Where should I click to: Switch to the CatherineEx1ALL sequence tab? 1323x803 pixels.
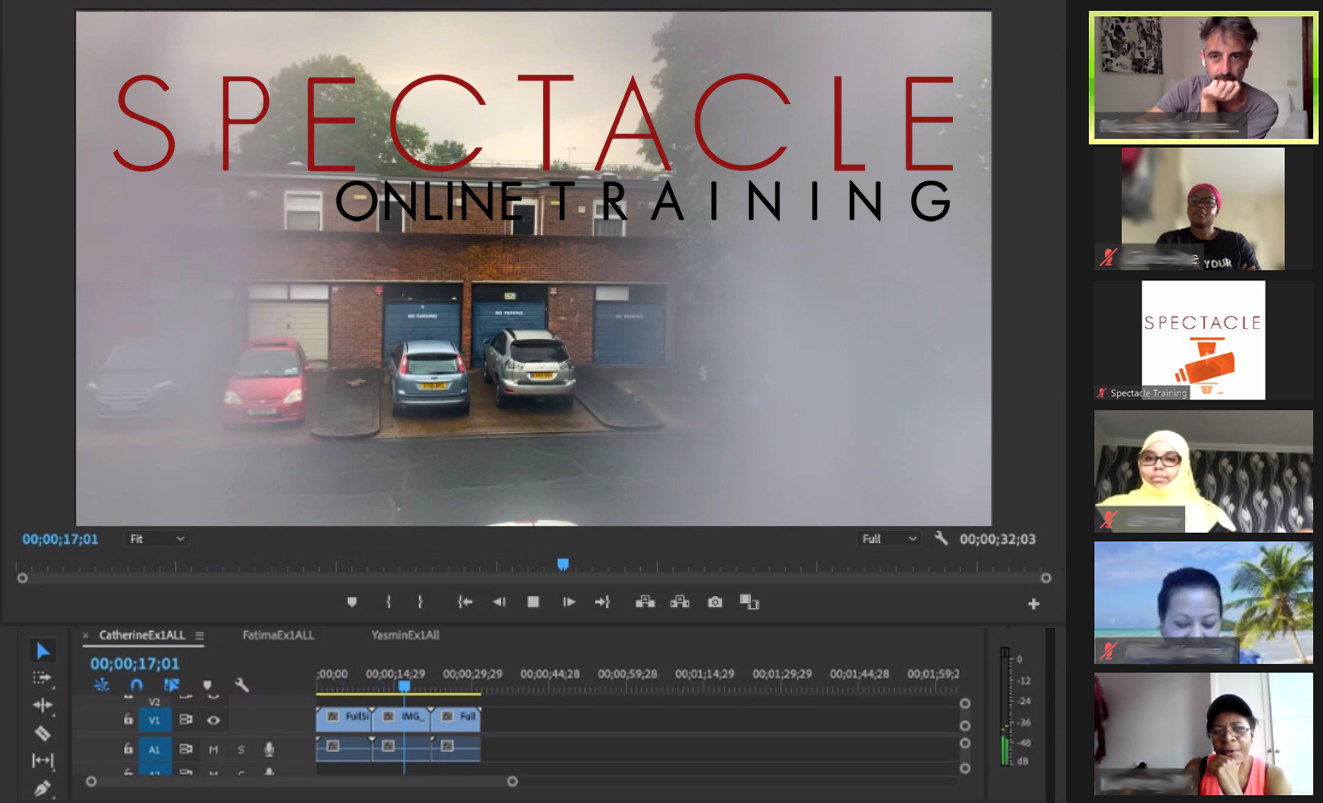[x=141, y=636]
